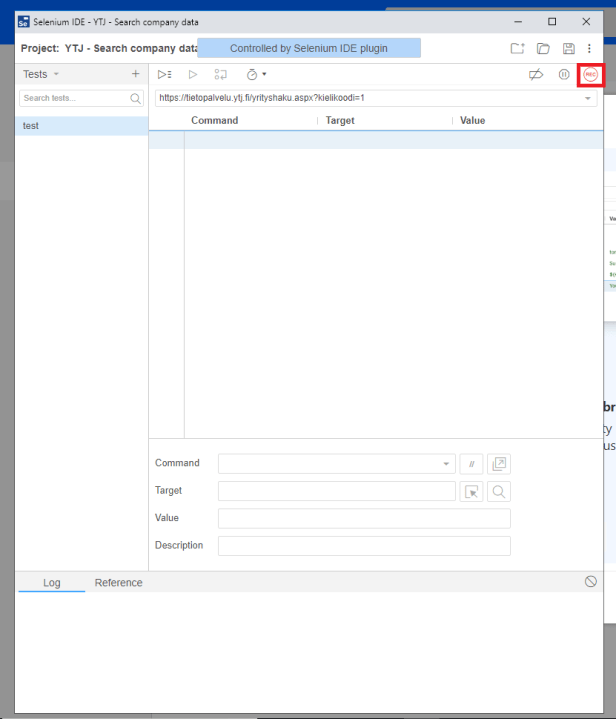Pause test execution
The image size is (616, 719).
[564, 74]
